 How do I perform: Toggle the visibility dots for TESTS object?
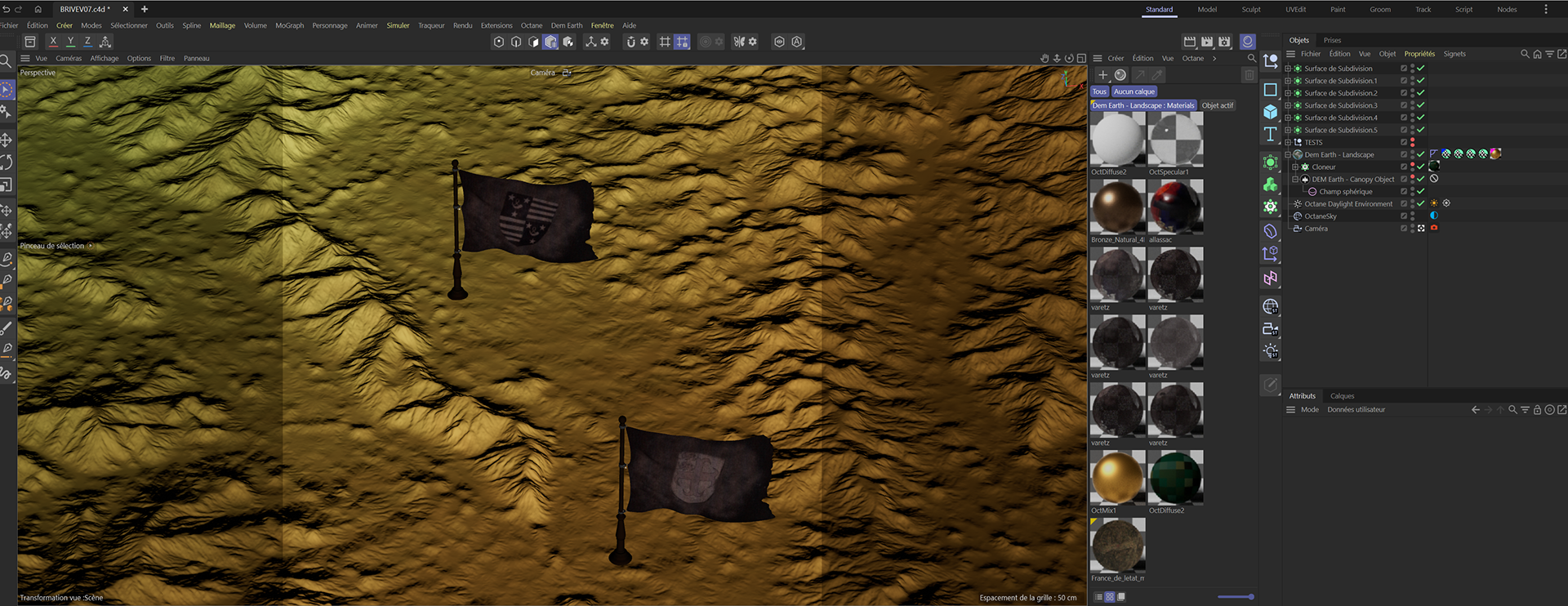(x=1412, y=142)
